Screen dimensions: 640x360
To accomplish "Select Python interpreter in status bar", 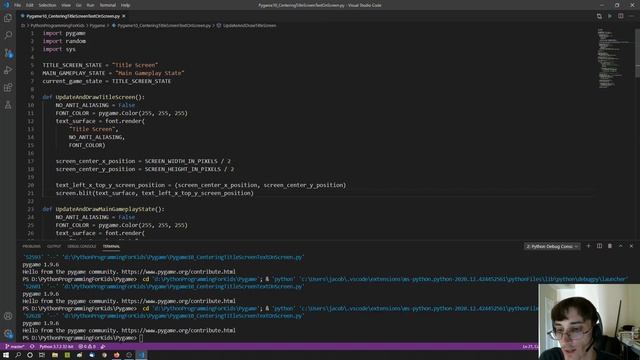I will (x=56, y=347).
